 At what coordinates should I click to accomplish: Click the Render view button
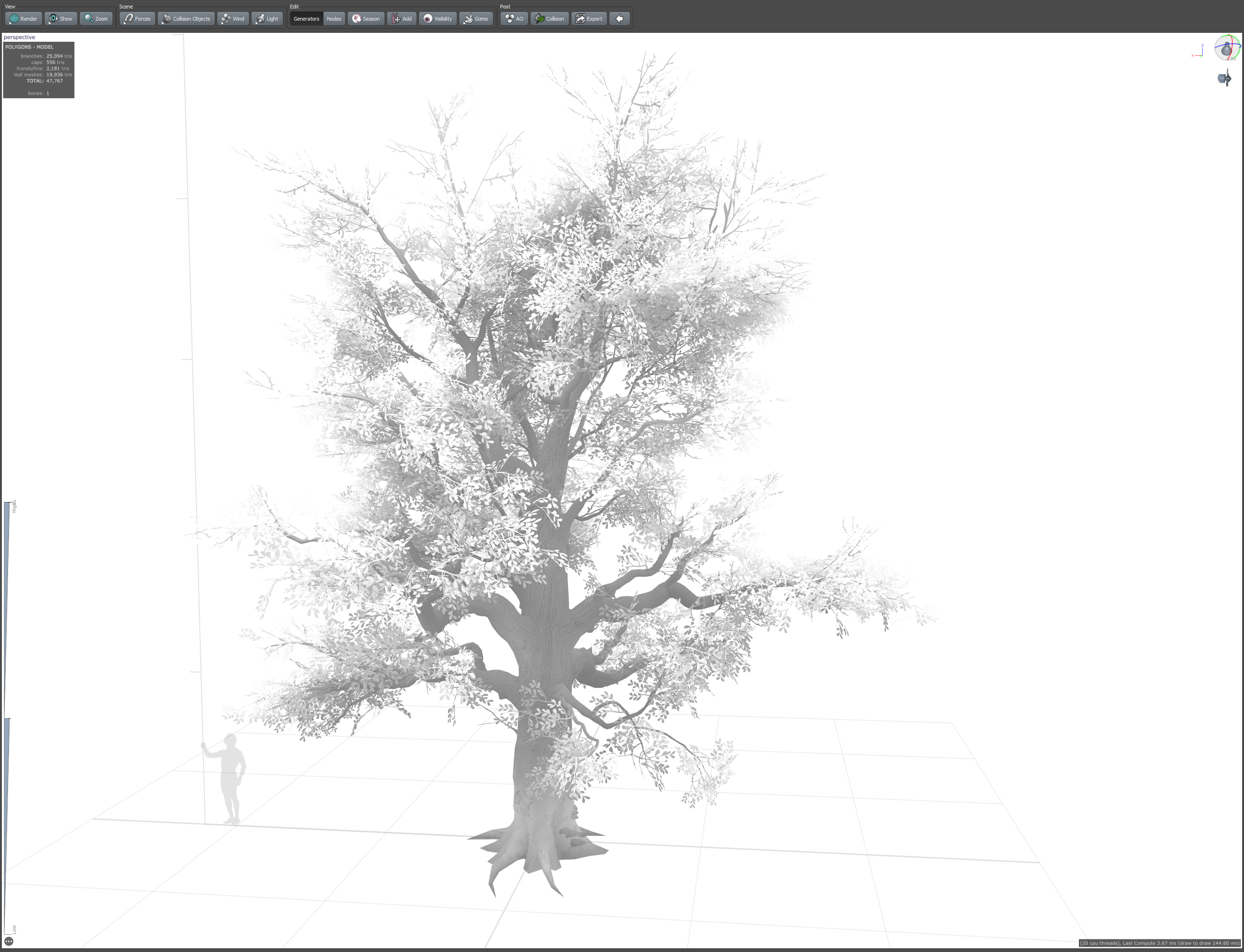(23, 19)
